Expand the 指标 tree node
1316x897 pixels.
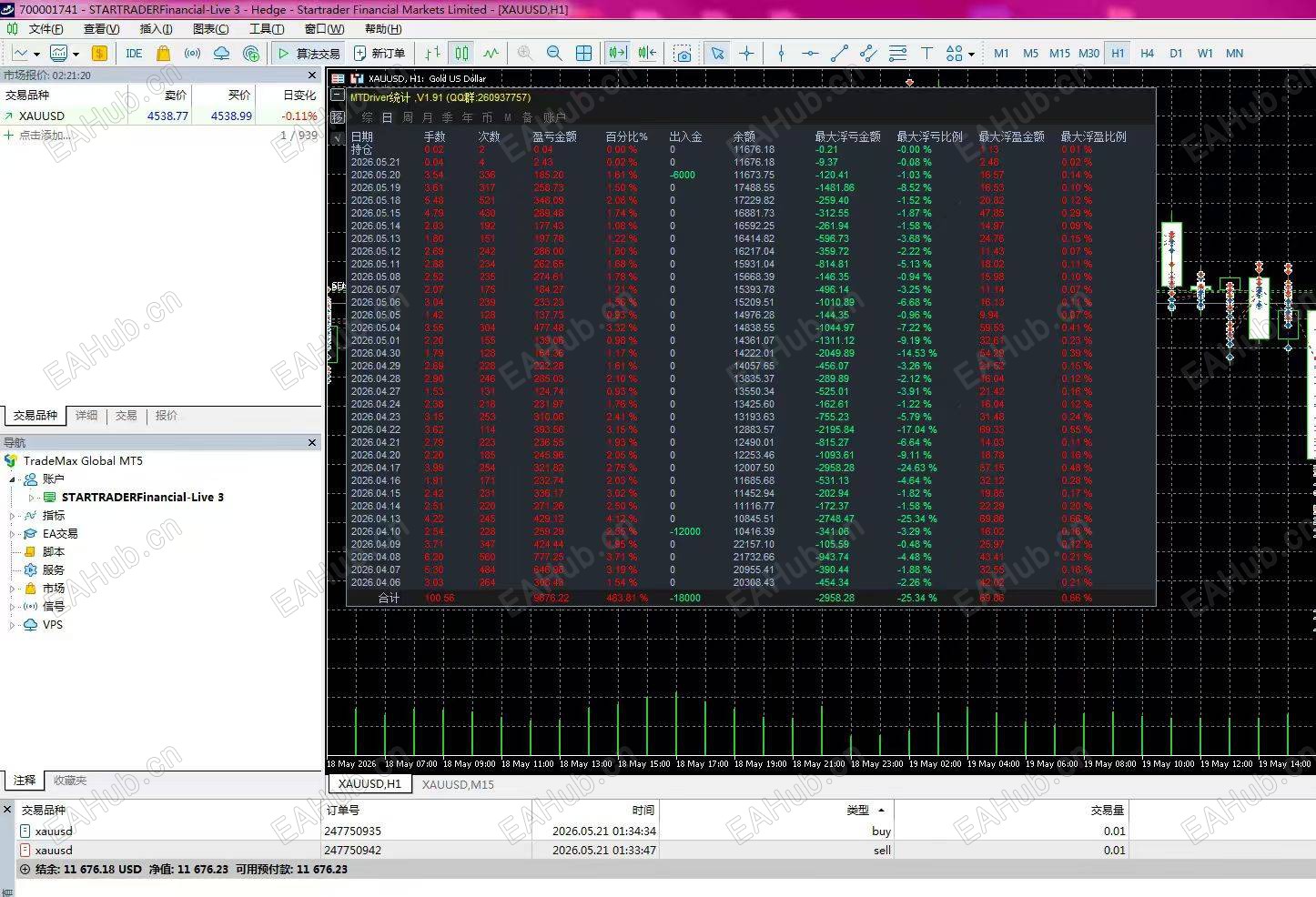point(13,516)
